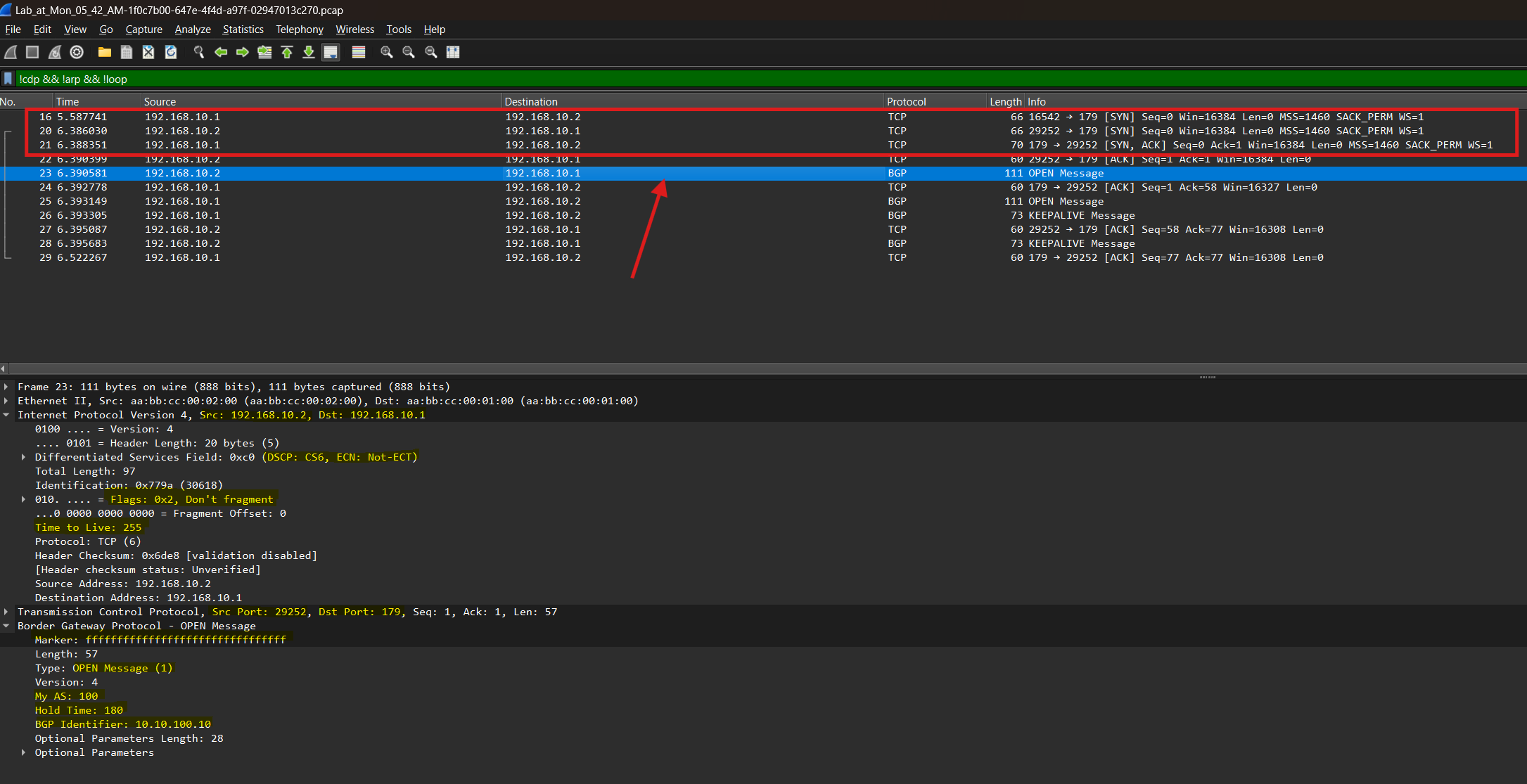Open the Statistics menu
Screen dimensions: 1527x784
[243, 30]
